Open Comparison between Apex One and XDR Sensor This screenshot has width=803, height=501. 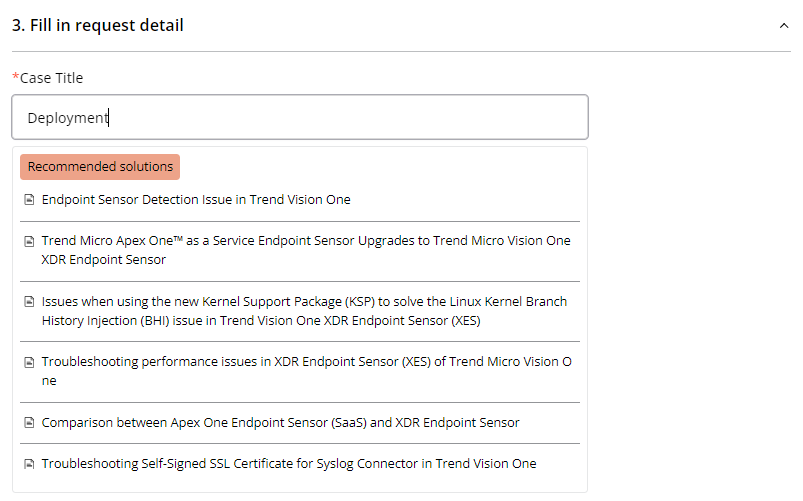[280, 423]
